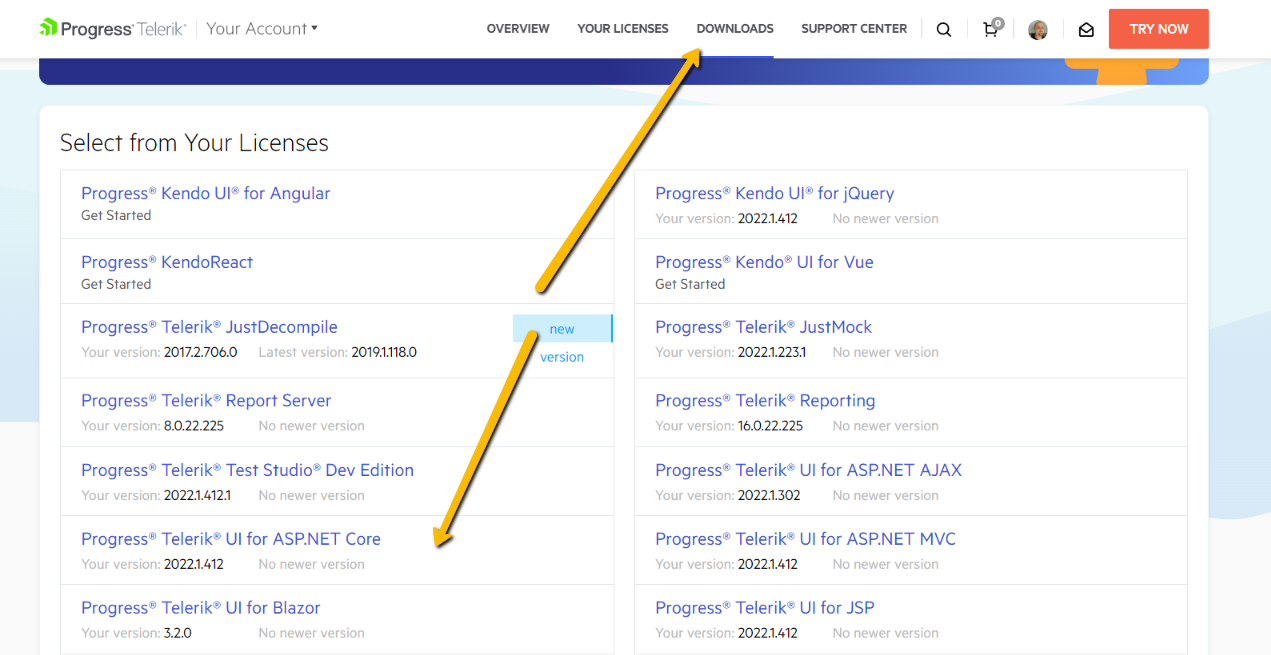1271x655 pixels.
Task: Expand the Your Account dropdown
Action: (x=262, y=28)
